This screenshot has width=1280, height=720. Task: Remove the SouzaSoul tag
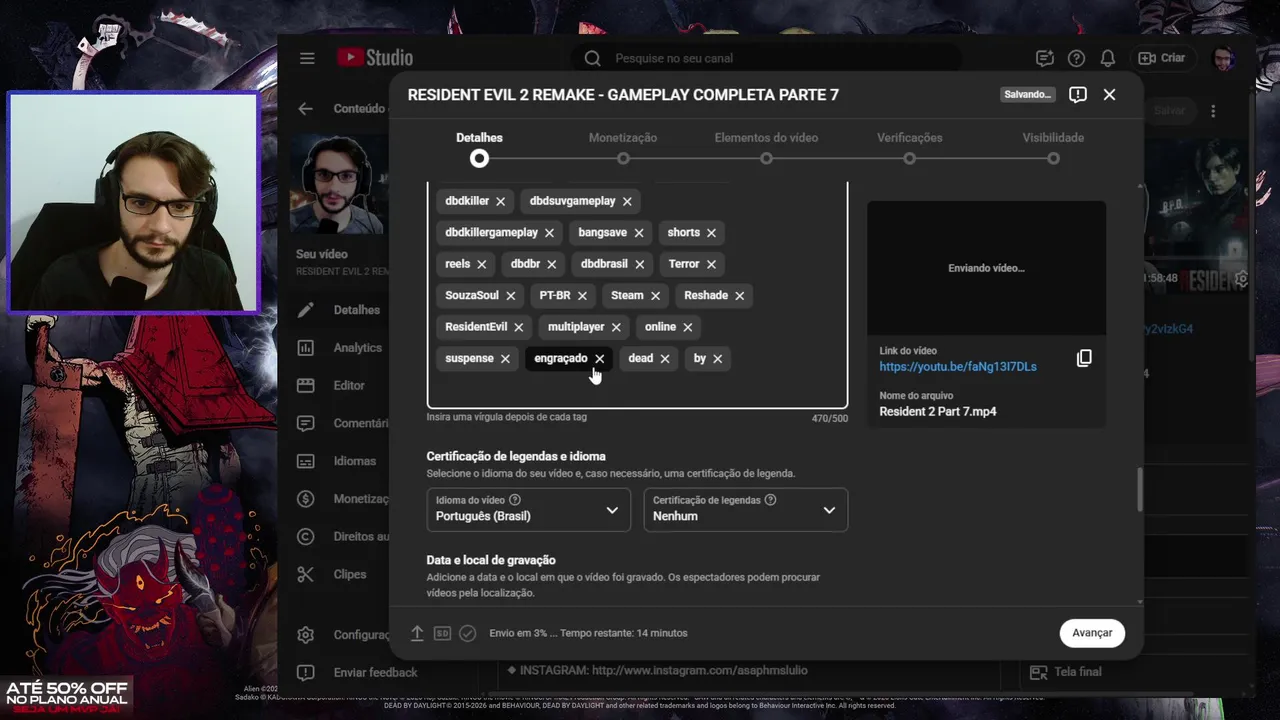click(511, 296)
